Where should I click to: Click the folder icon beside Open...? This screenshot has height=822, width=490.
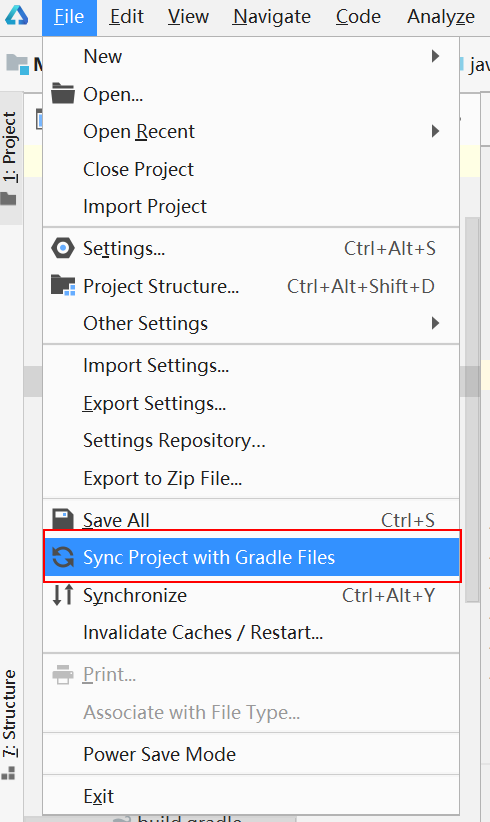click(x=63, y=94)
